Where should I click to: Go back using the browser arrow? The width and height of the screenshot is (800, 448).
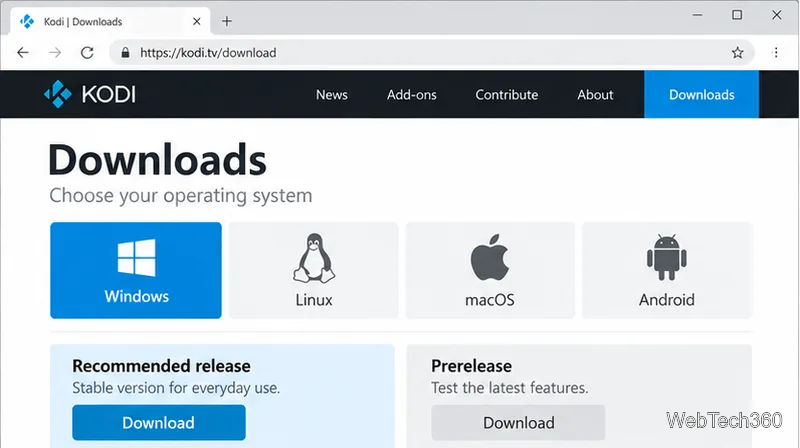[x=23, y=53]
